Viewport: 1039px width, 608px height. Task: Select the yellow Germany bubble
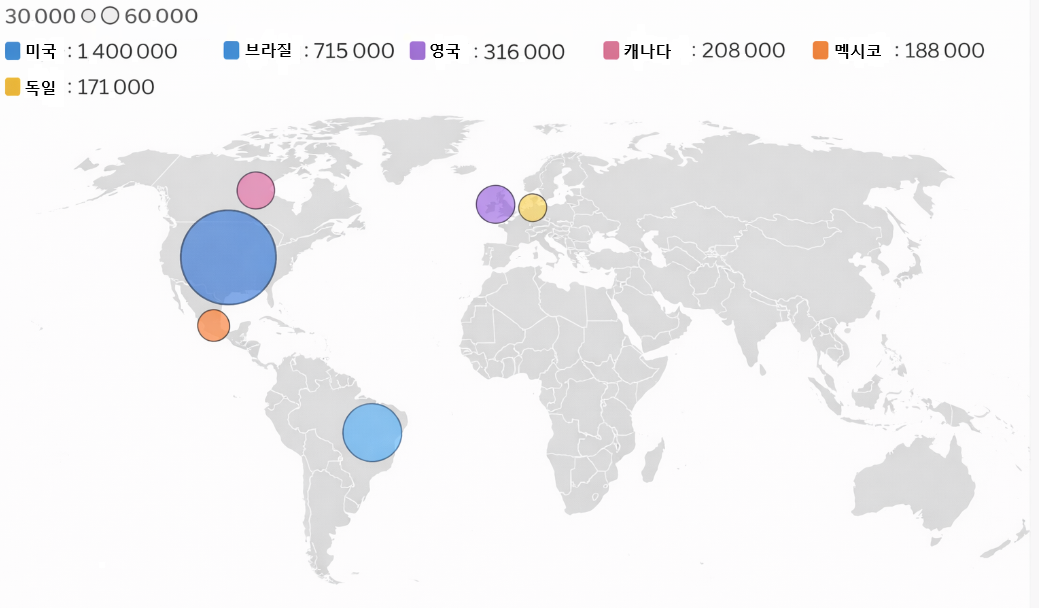(532, 207)
